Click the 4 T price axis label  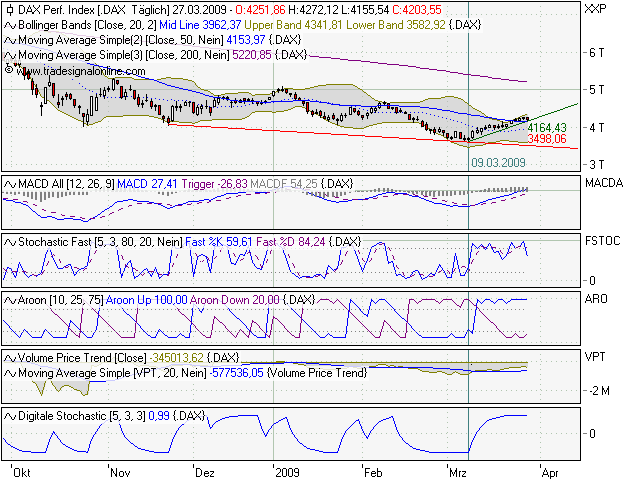[x=596, y=128]
